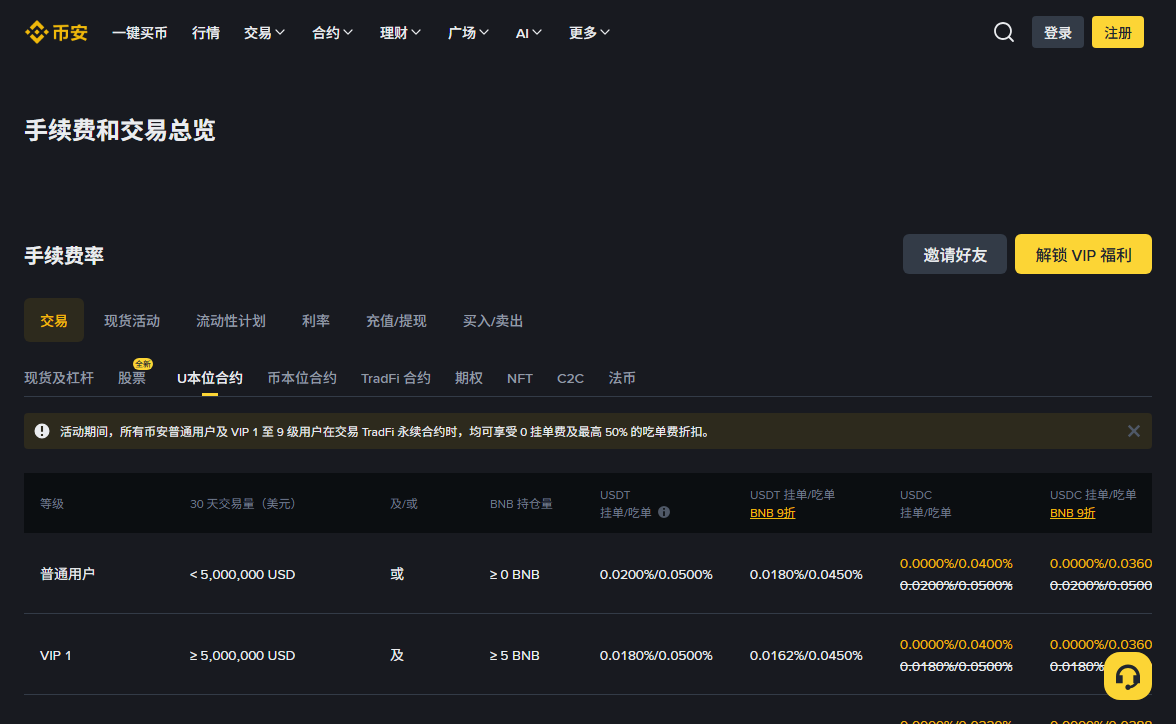
Task: Click the 或 cell in 普通用户 row
Action: pyautogui.click(x=397, y=574)
